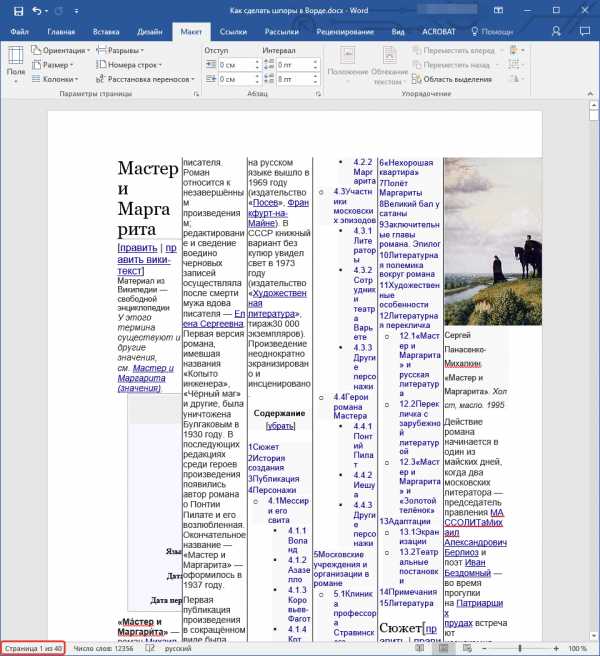Open the Ориентация dropdown
The image size is (600, 656).
tap(61, 50)
